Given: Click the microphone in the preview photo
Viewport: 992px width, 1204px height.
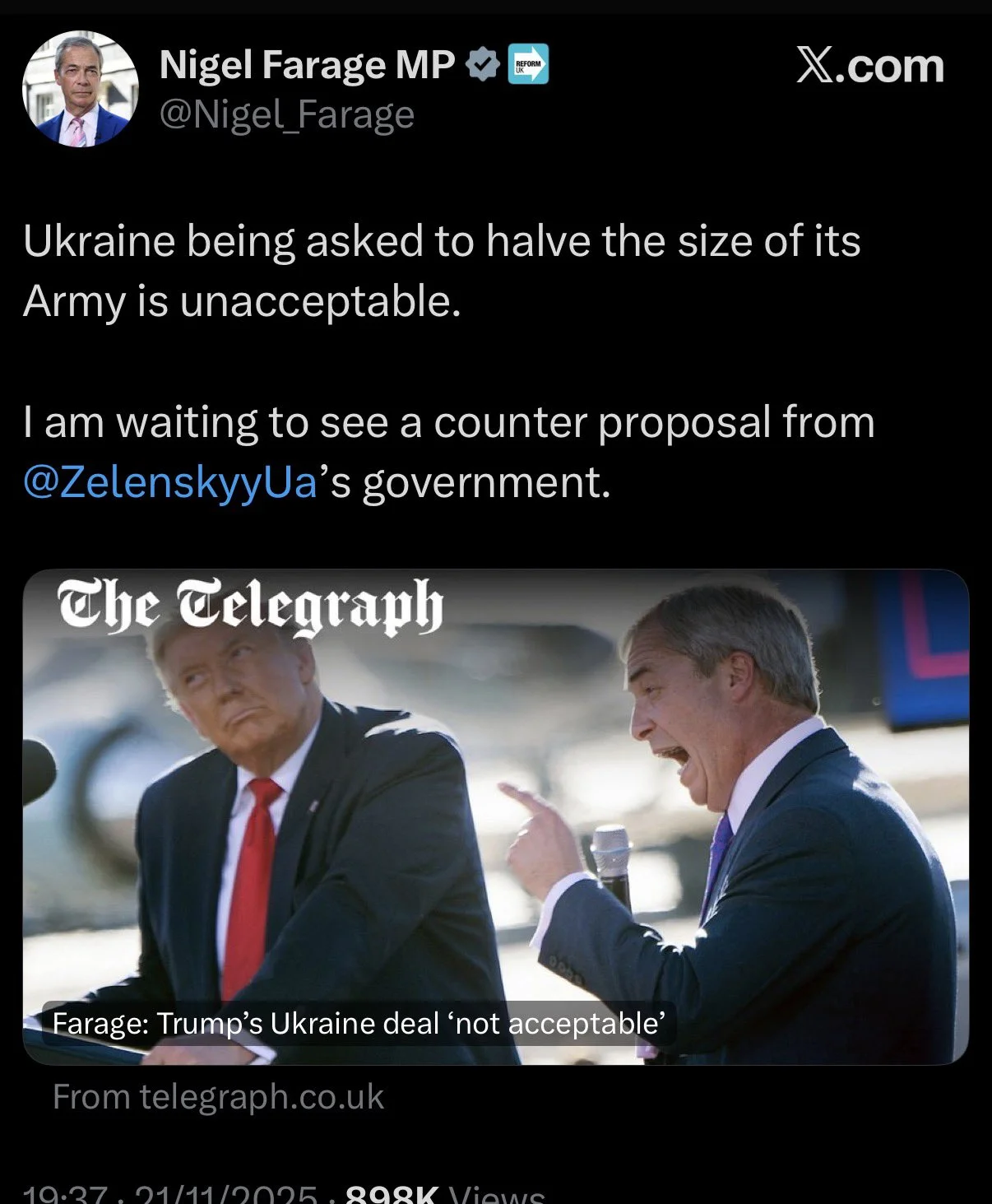Looking at the screenshot, I should [612, 864].
